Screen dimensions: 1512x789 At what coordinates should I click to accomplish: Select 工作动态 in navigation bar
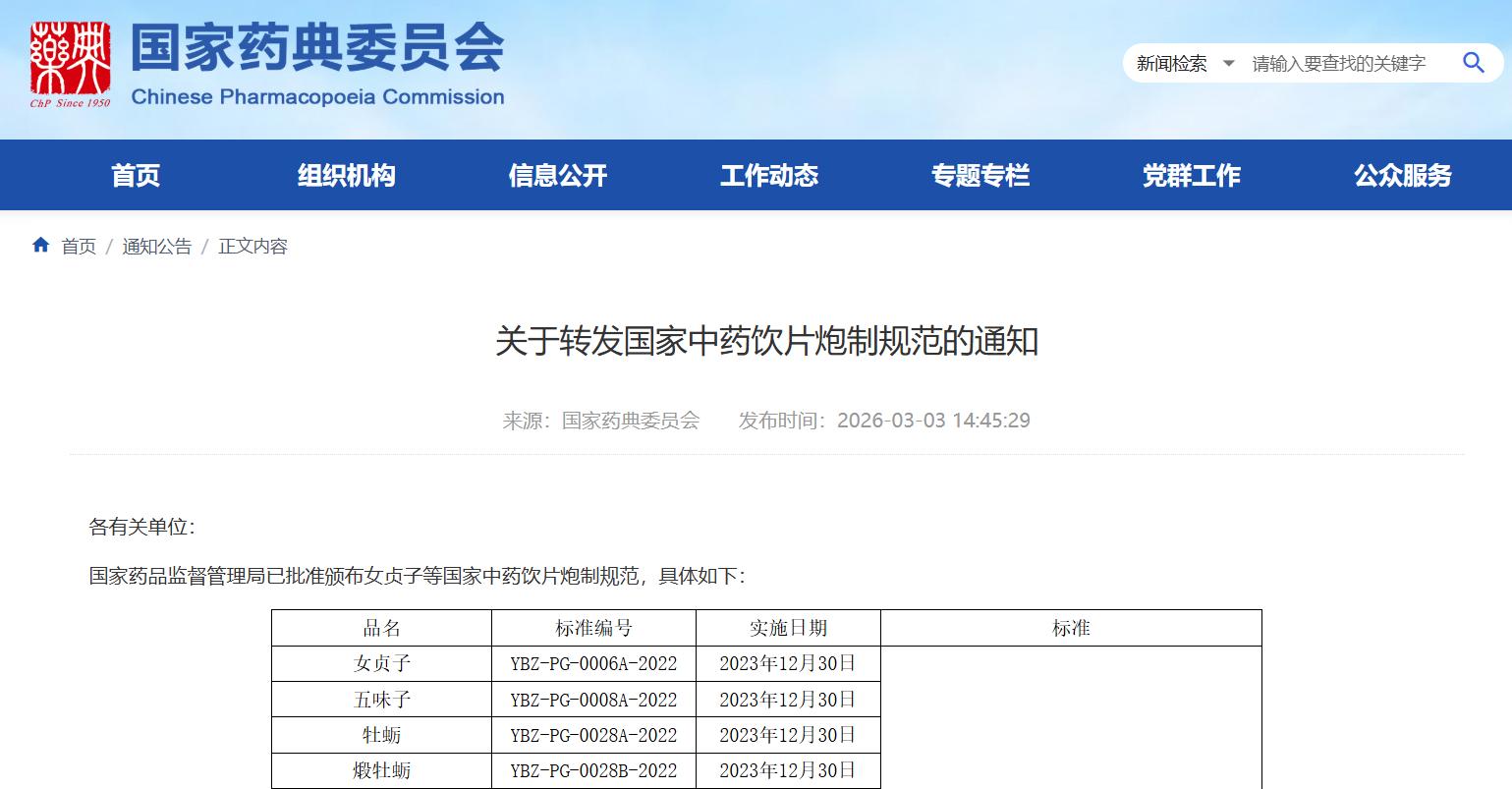769,176
